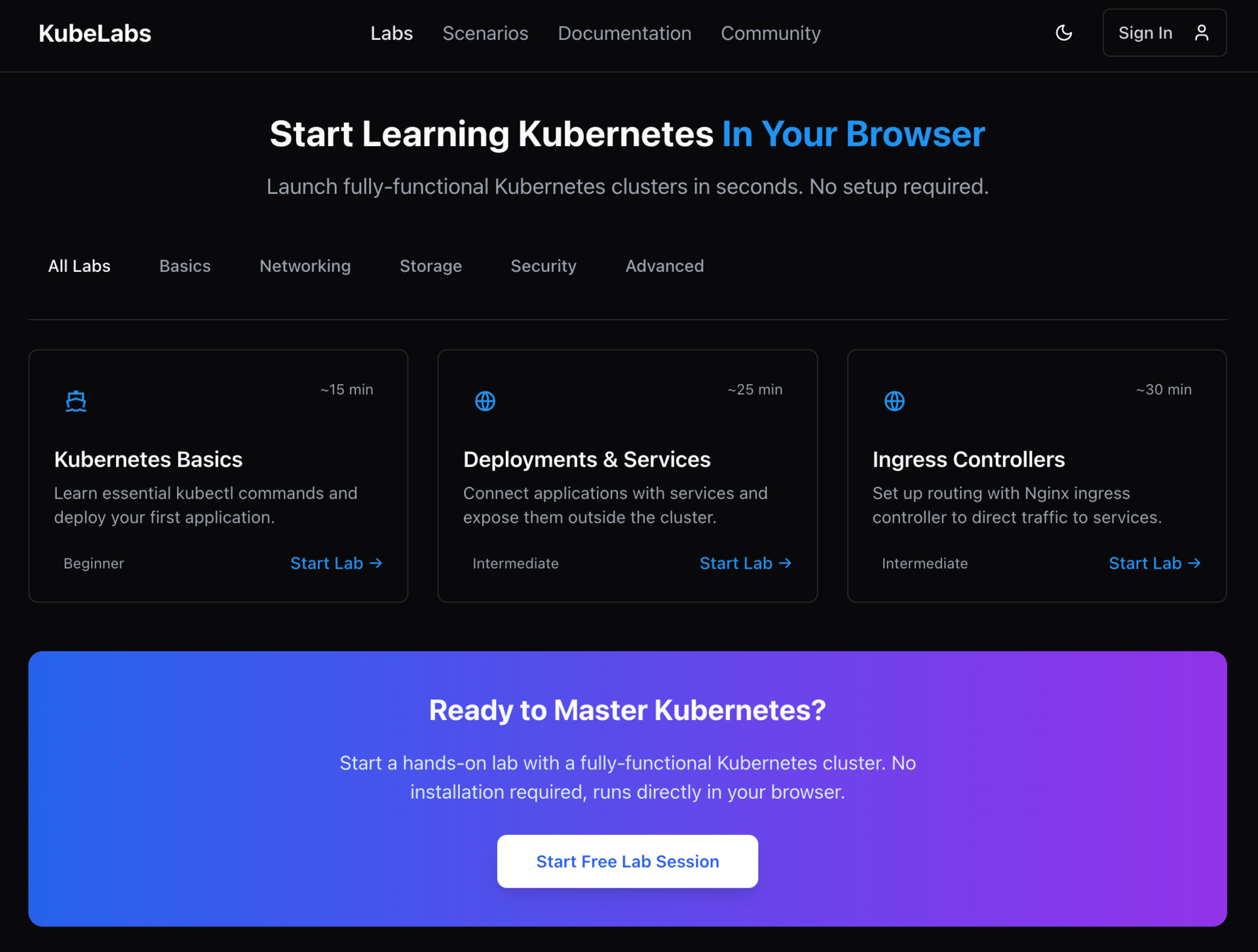Click the Sign In button
The height and width of the screenshot is (952, 1258).
pos(1164,33)
